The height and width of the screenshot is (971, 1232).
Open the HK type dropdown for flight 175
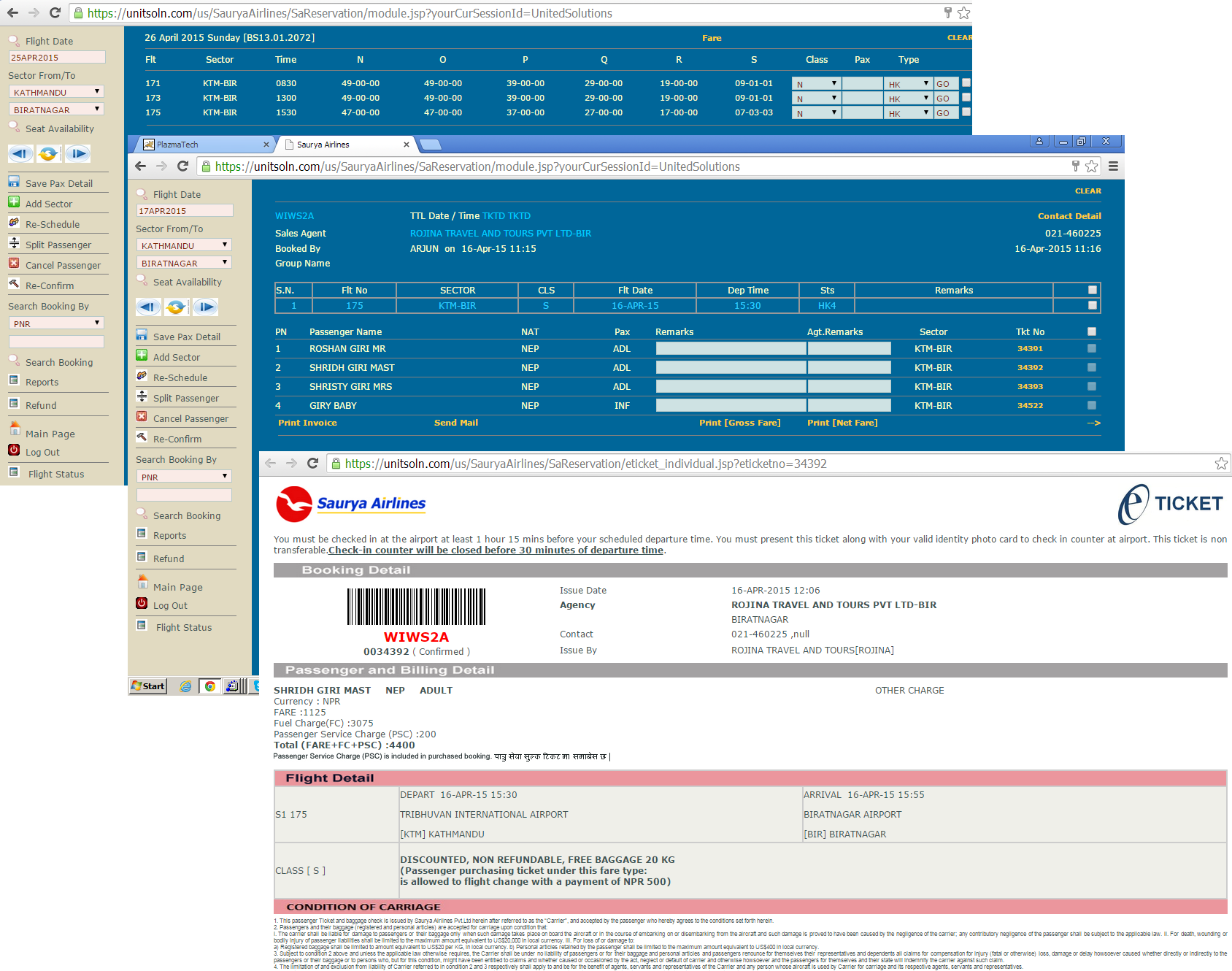[x=908, y=113]
